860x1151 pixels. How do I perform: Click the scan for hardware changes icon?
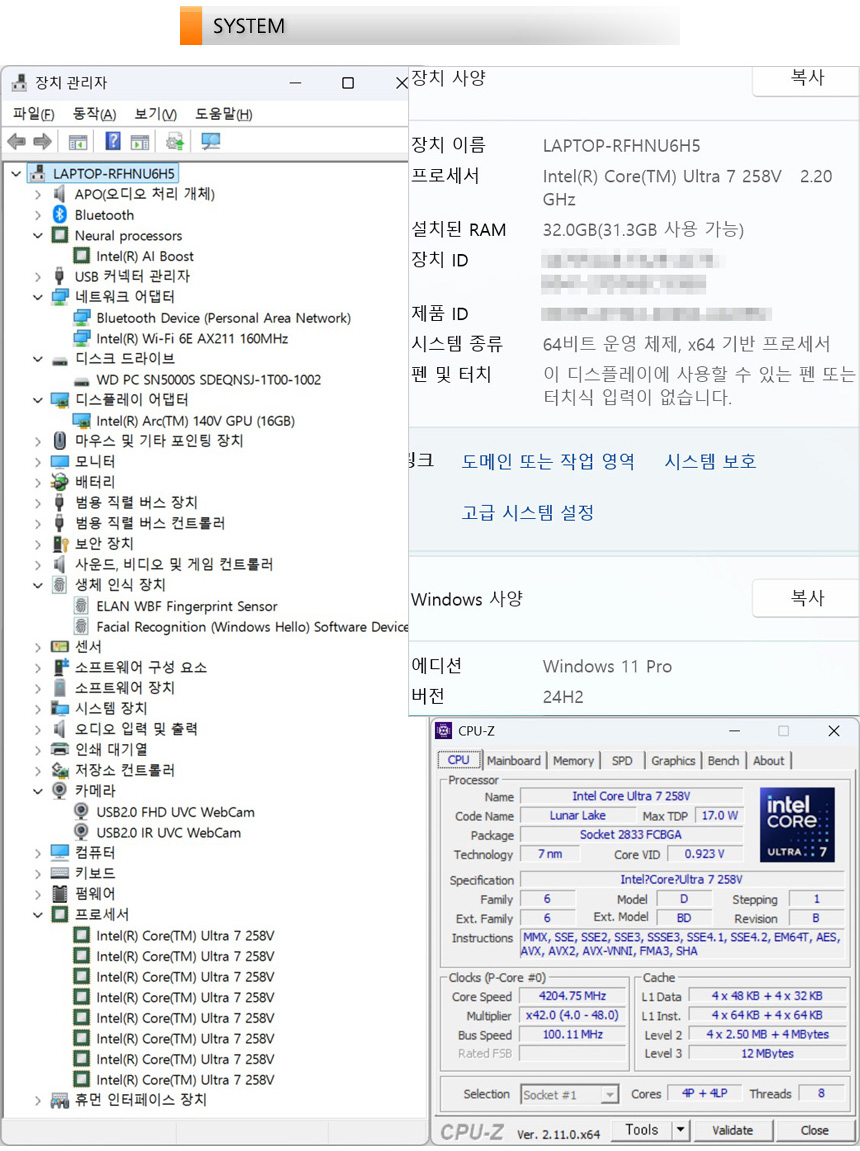[210, 142]
